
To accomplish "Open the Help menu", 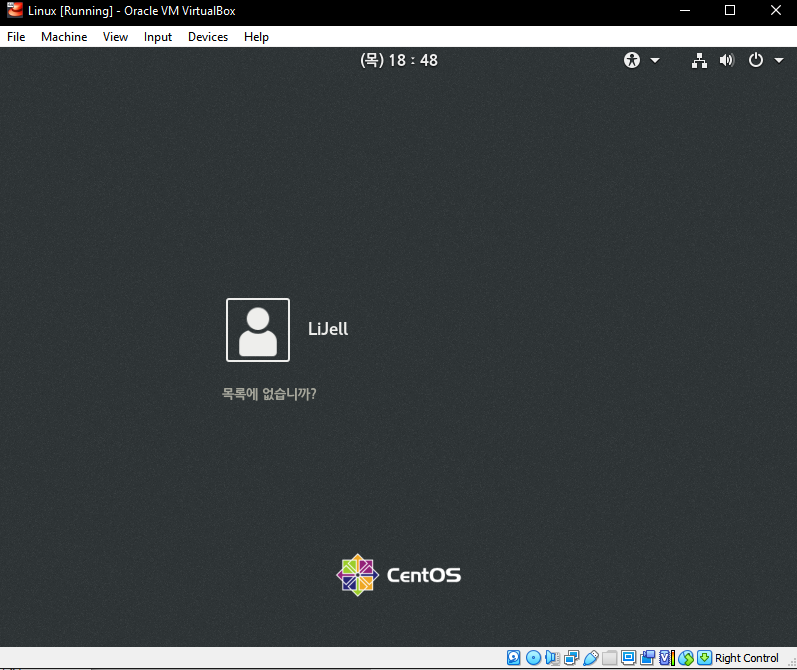I will point(256,37).
